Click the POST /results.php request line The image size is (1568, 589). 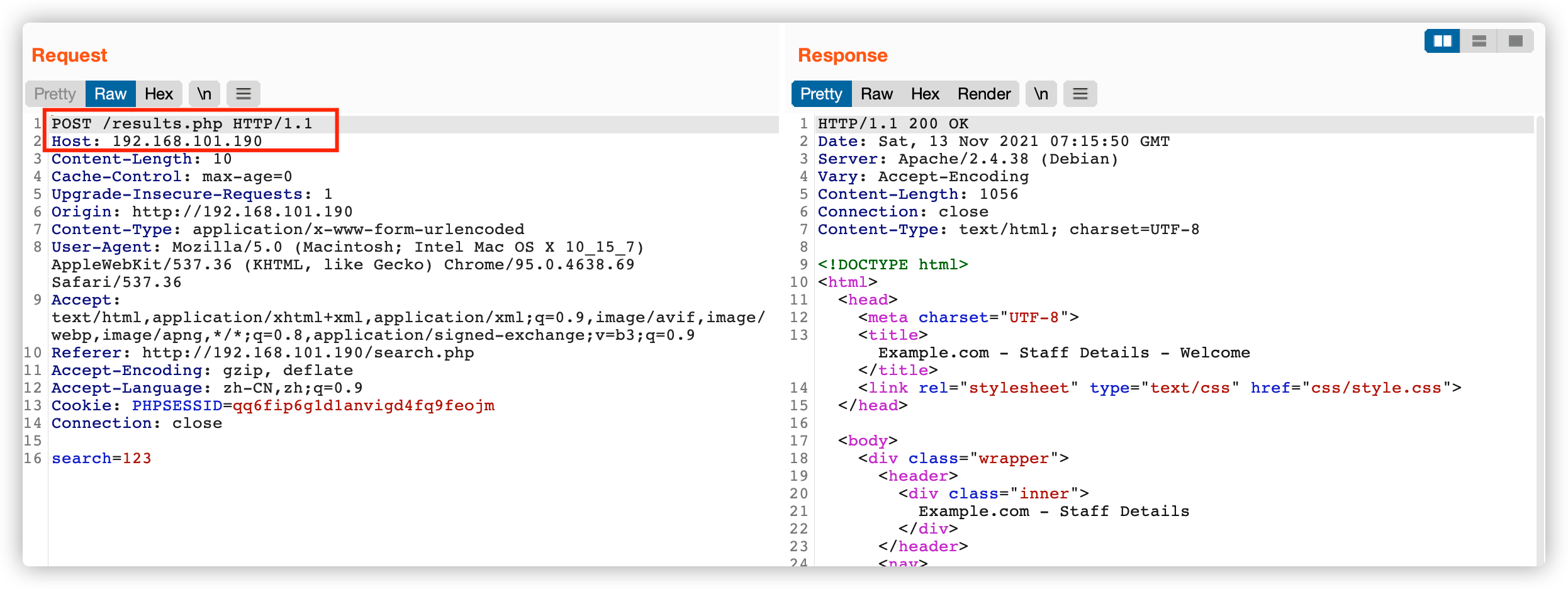(x=182, y=124)
